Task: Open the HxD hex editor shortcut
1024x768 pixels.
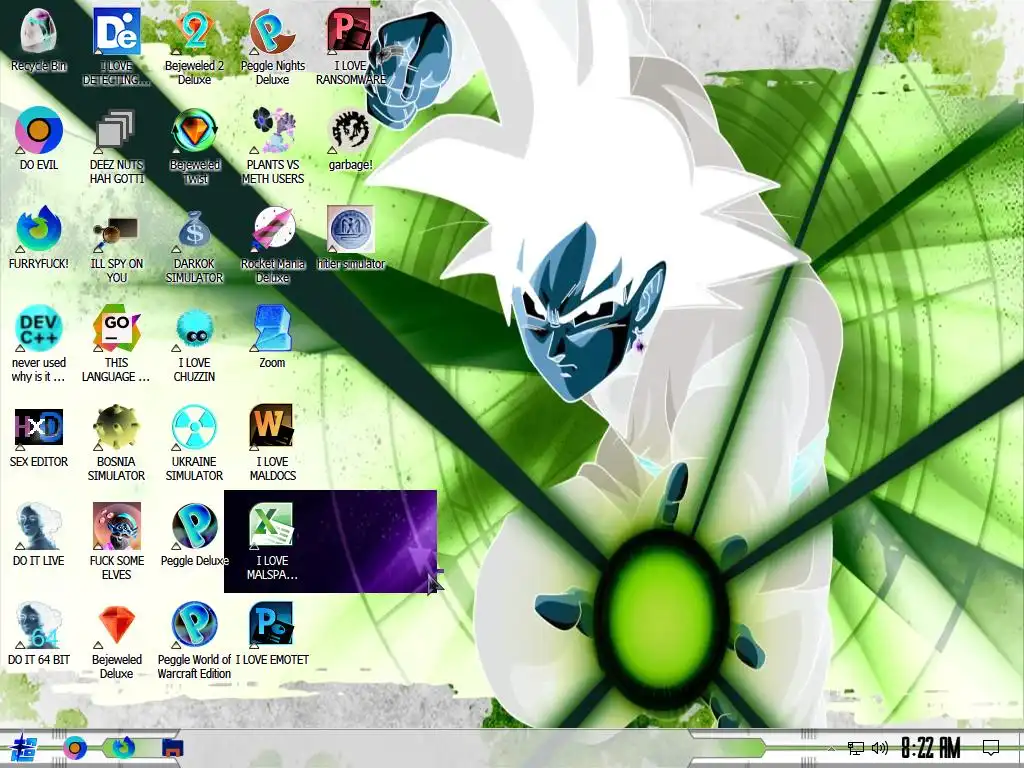Action: point(39,428)
